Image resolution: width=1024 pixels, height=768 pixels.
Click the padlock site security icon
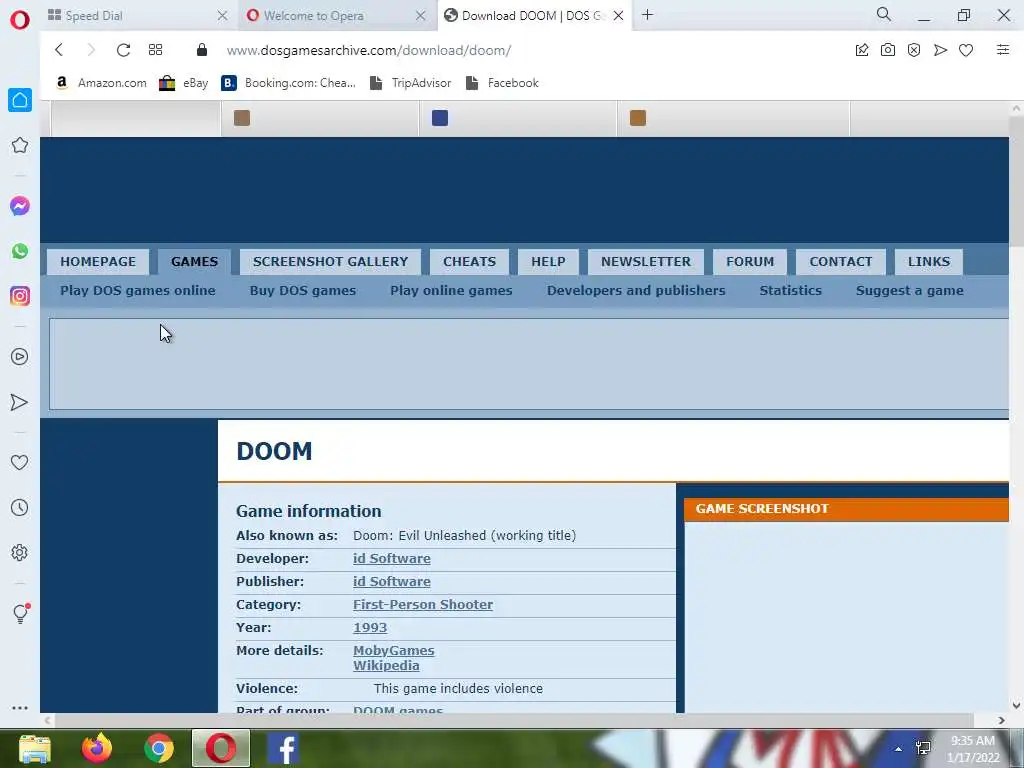click(x=202, y=50)
